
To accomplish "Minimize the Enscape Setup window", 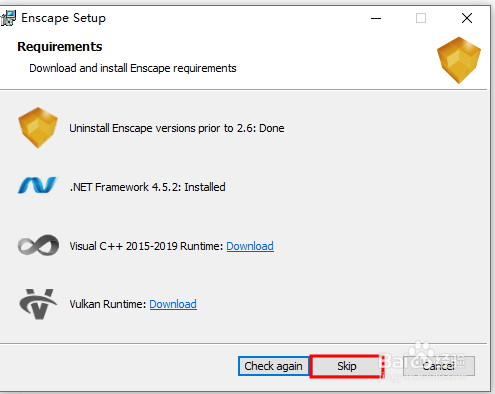I will (376, 18).
